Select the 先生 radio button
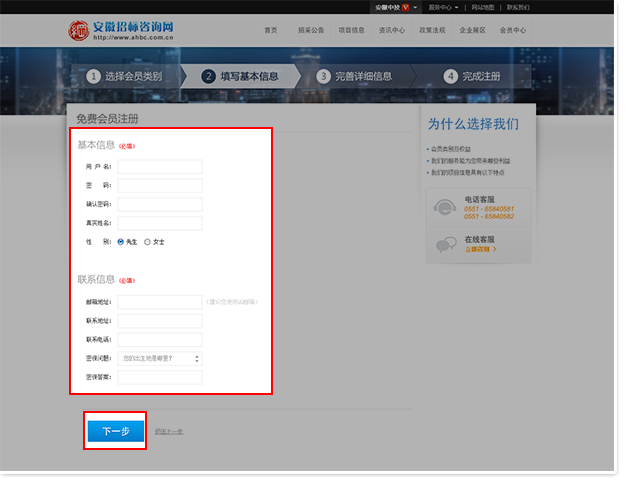625x480 pixels. 121,241
